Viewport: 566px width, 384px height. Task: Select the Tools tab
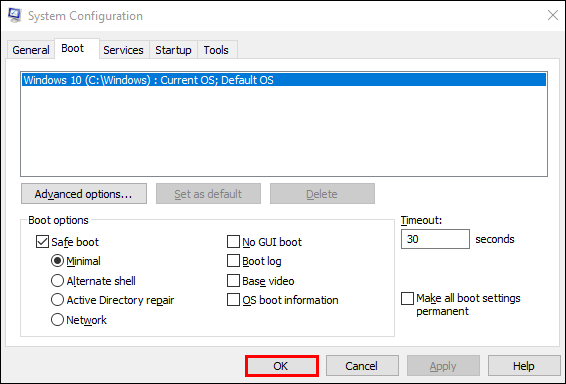click(x=216, y=50)
